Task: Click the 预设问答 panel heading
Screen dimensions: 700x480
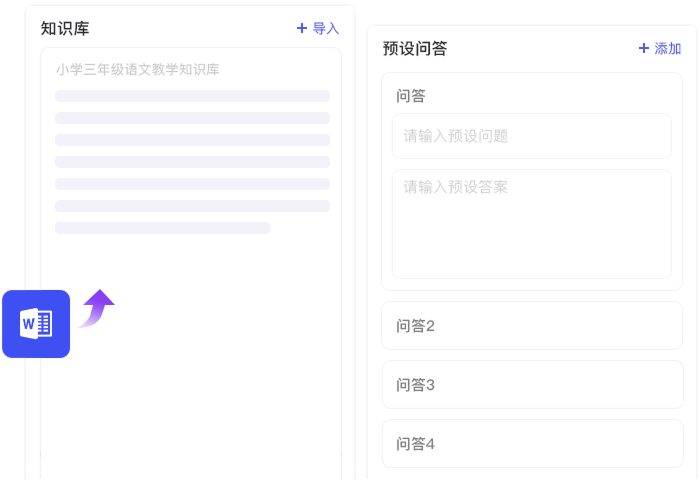Action: [415, 48]
